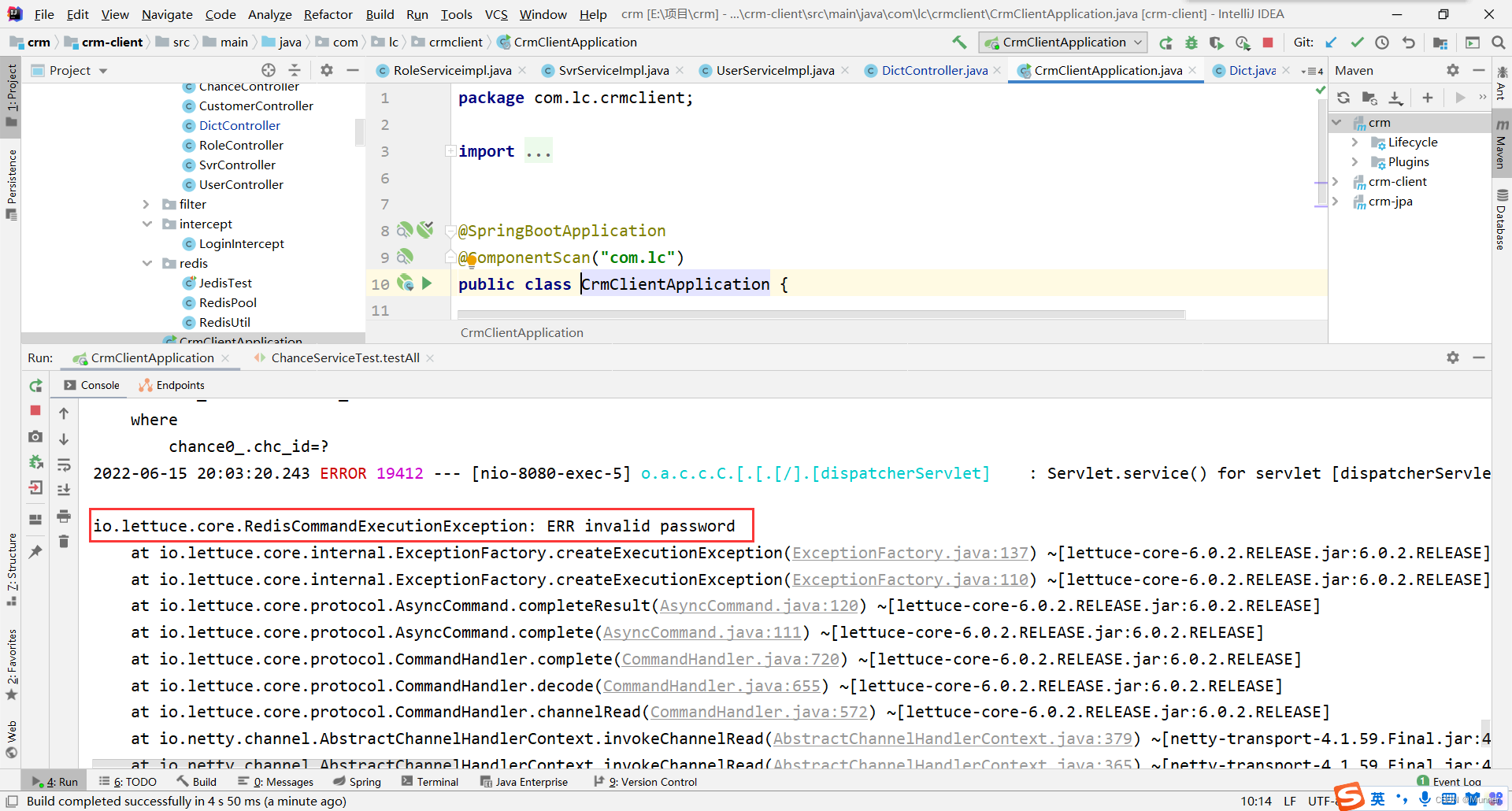Clear console output with the trash icon
1512x811 pixels.
(64, 542)
